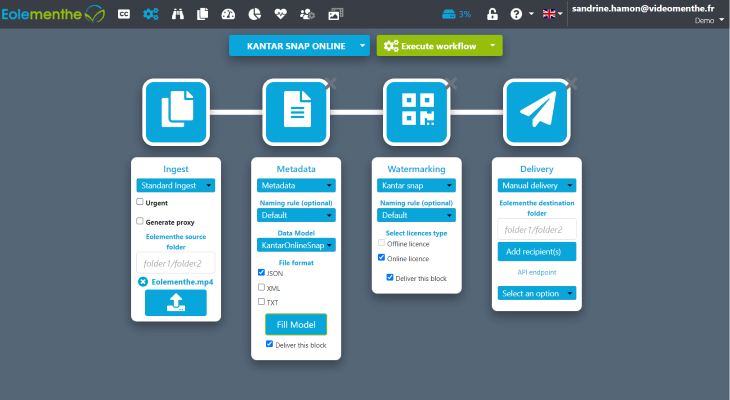The height and width of the screenshot is (400, 730).
Task: Open the Manual delivery dropdown
Action: coord(537,185)
